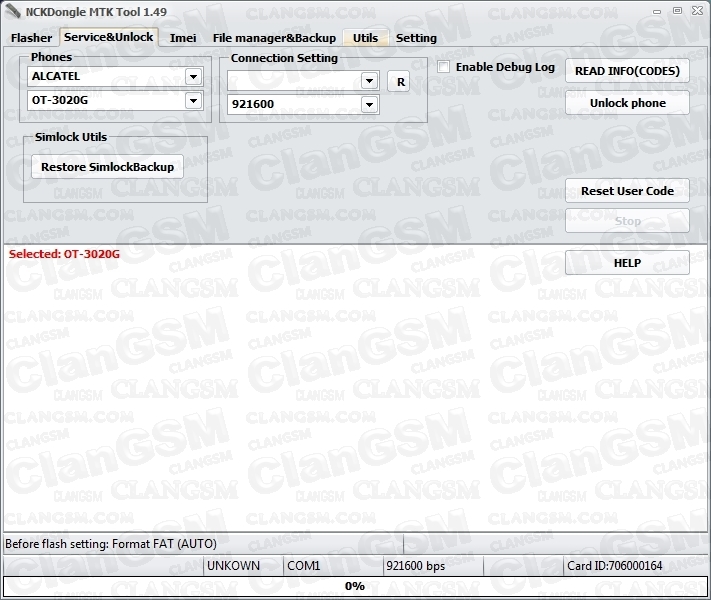Enable the Debug Log checkbox

[443, 67]
